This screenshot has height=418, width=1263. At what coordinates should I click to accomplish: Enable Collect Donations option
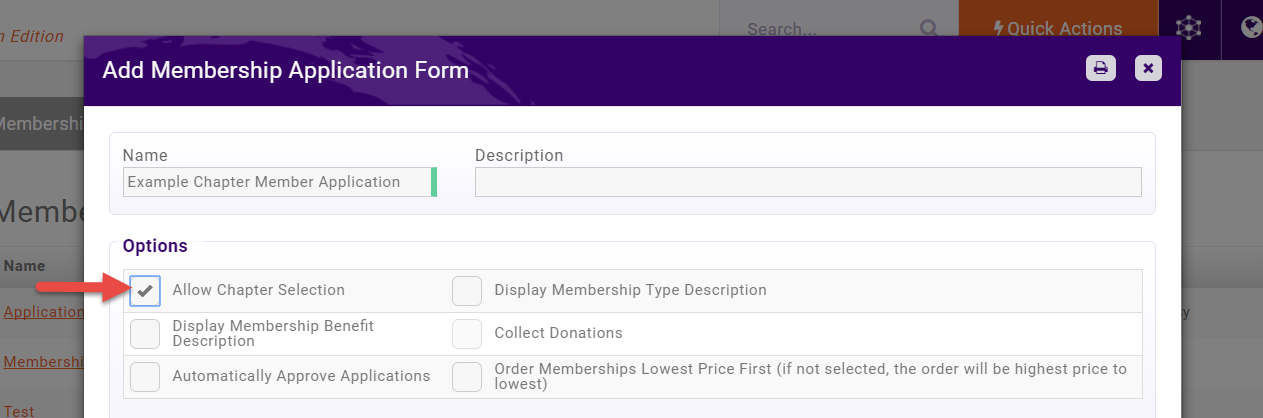pos(467,333)
